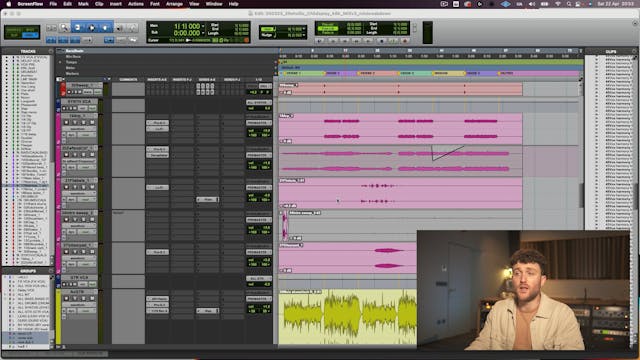
Task: Record enable the AcGTR track
Action: pos(67,298)
